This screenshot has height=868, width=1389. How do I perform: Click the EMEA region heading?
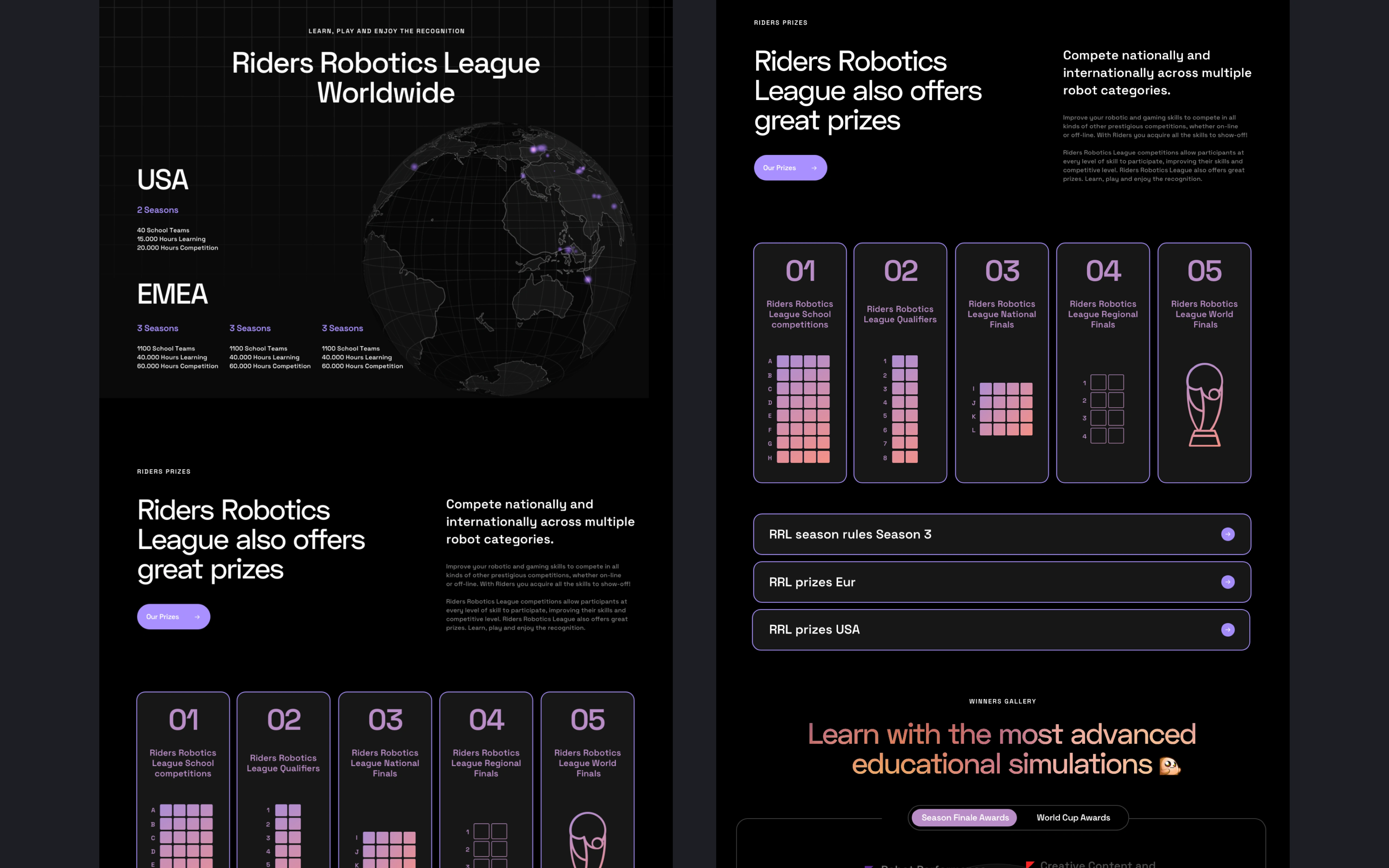(x=172, y=294)
